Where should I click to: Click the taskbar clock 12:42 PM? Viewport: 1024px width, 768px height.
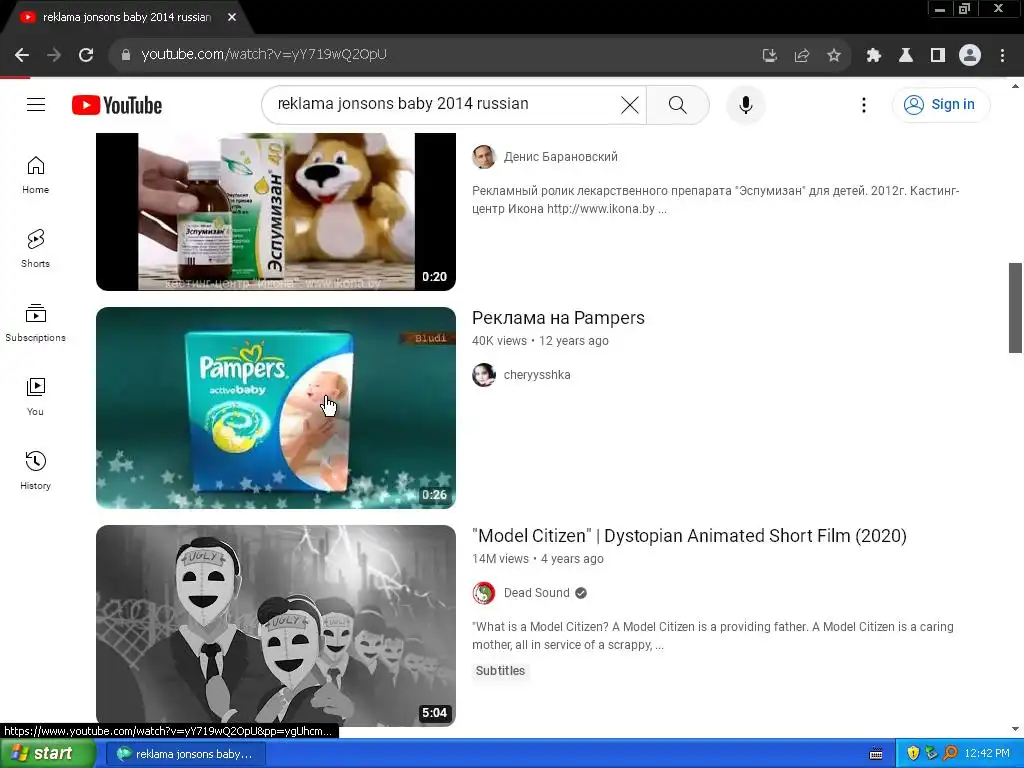(x=987, y=754)
